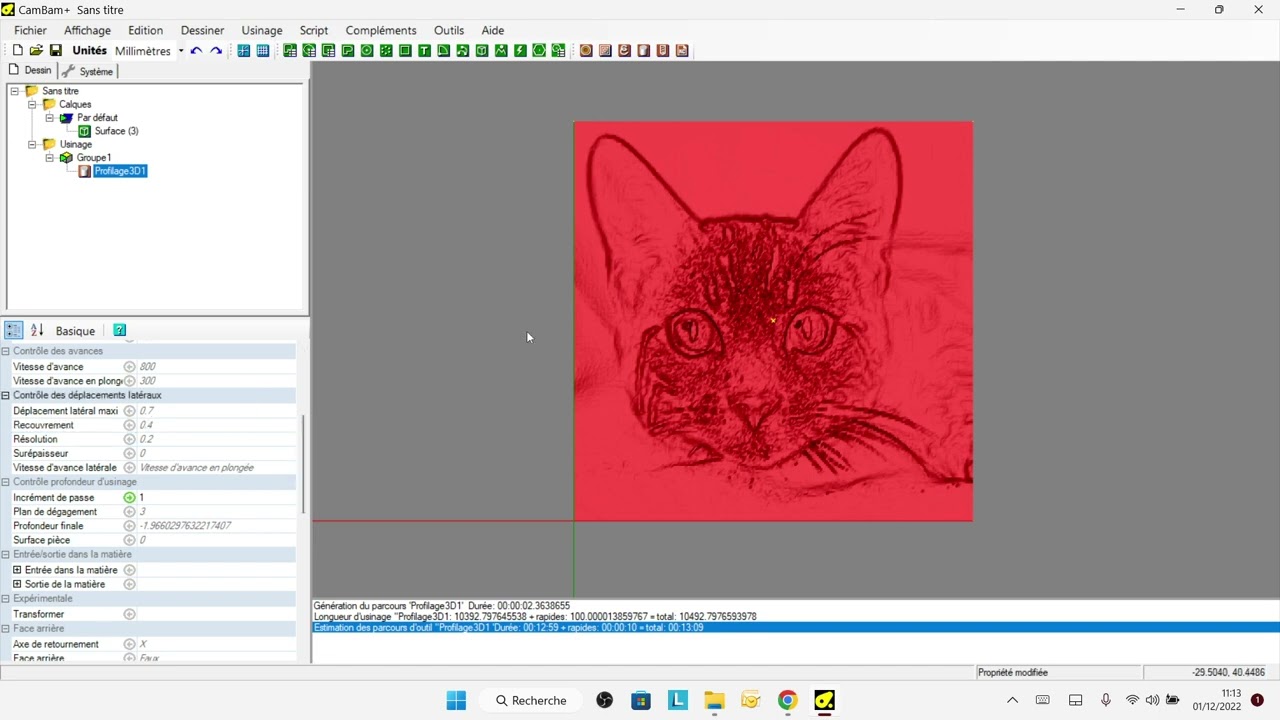Select the green circle drawing tool
Screen dimensions: 1280x720
[367, 50]
